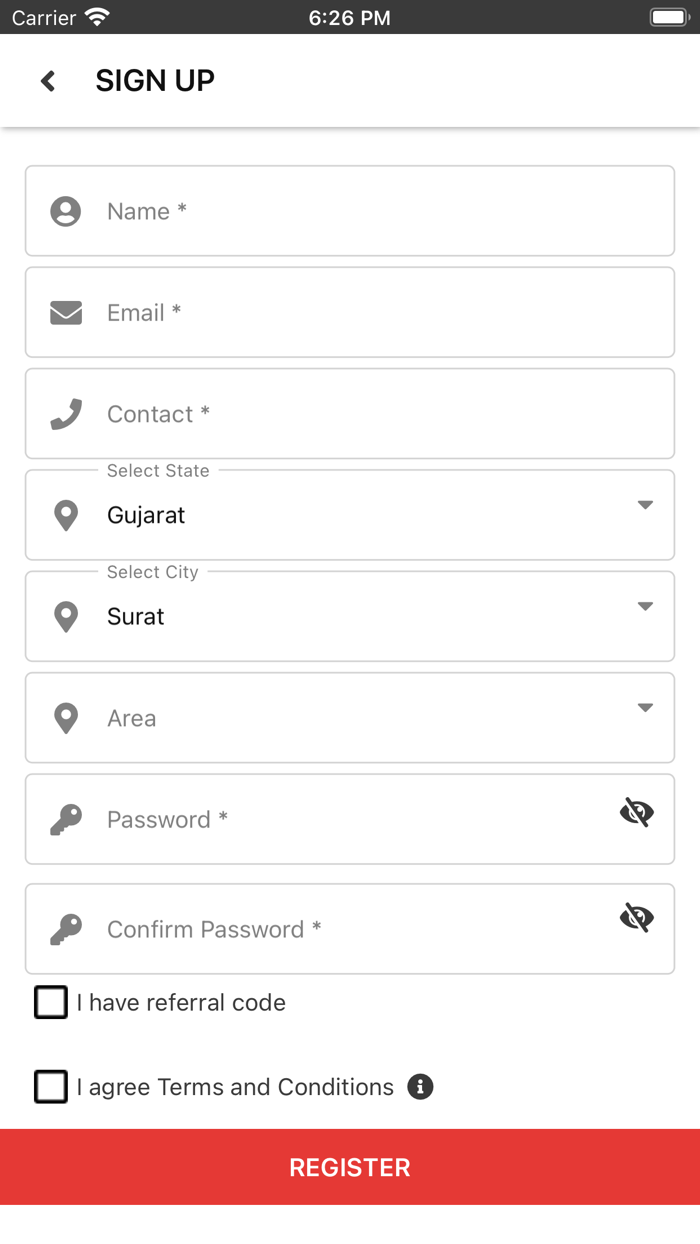700x1244 pixels.
Task: Click the envelope icon in Email field
Action: click(x=66, y=313)
